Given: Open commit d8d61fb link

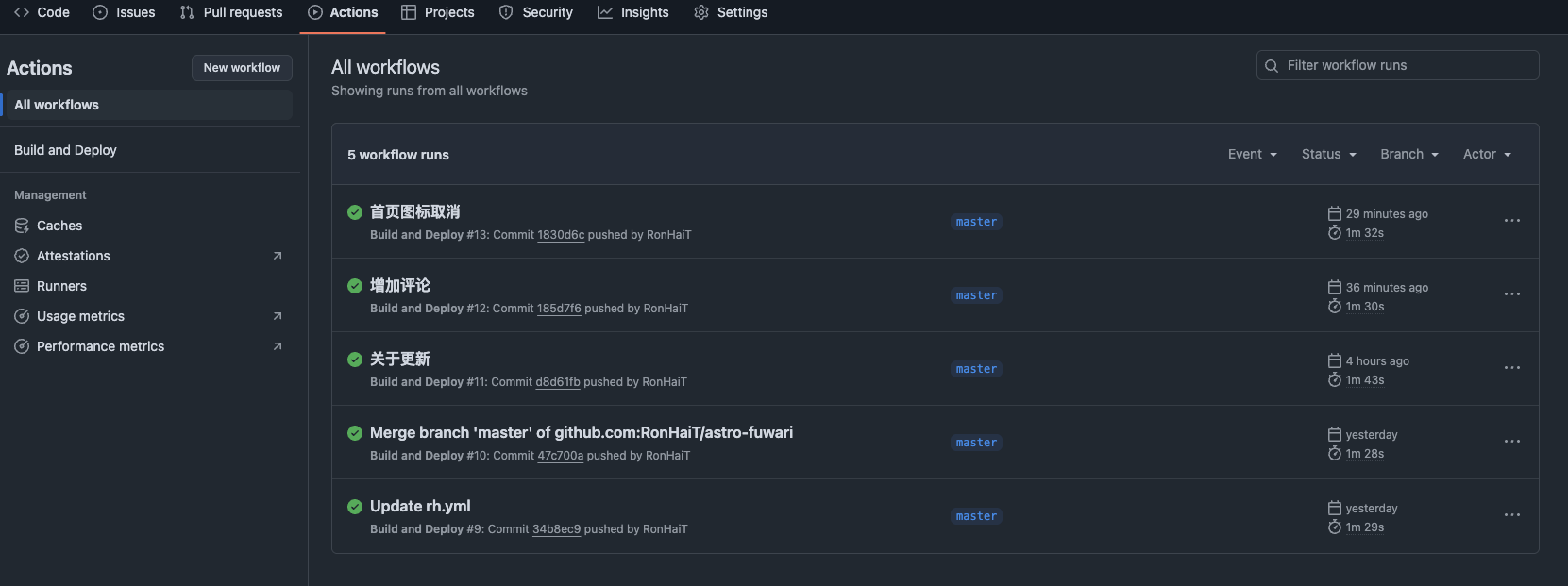Looking at the screenshot, I should [x=558, y=382].
